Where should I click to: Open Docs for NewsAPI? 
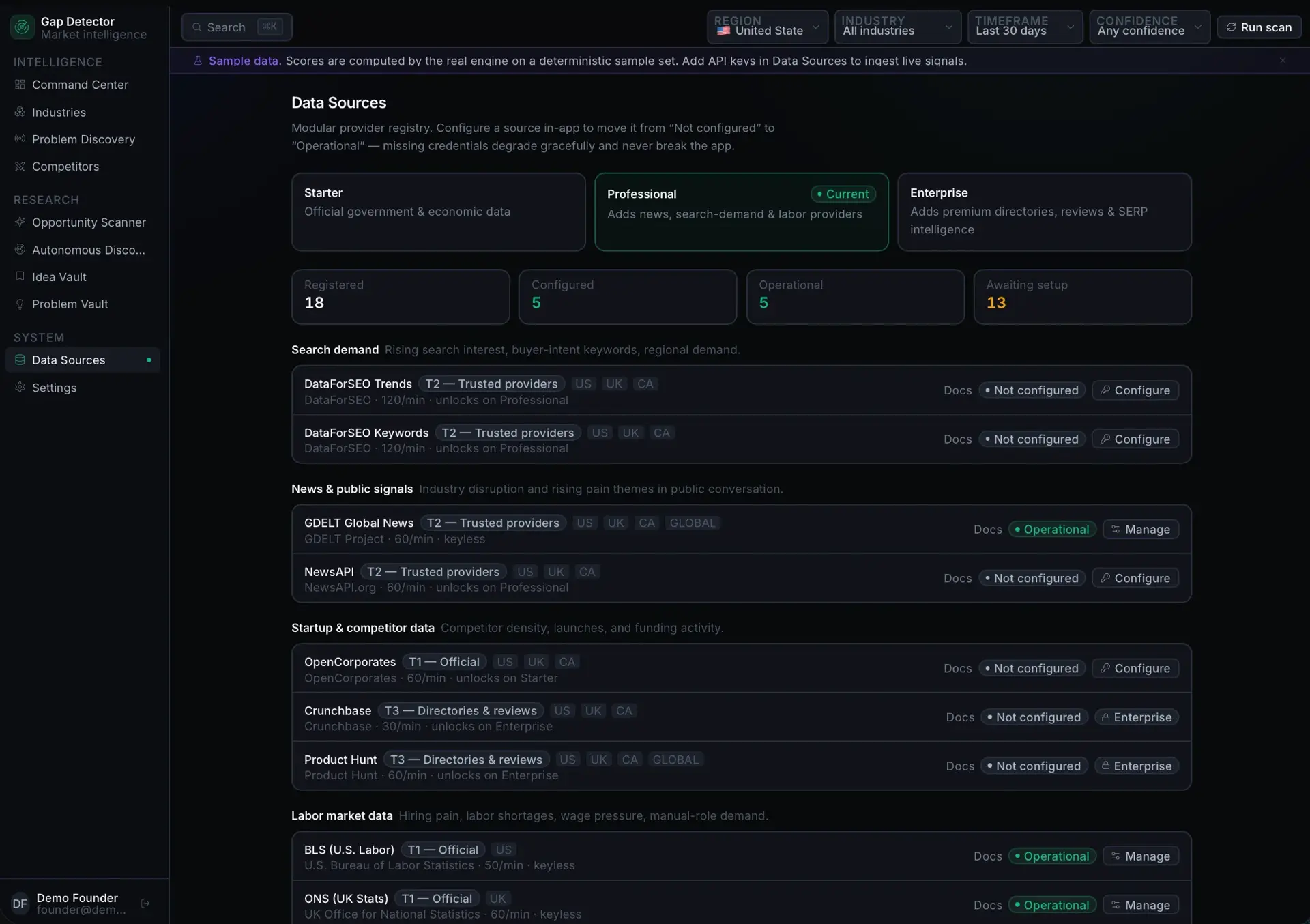(x=957, y=578)
